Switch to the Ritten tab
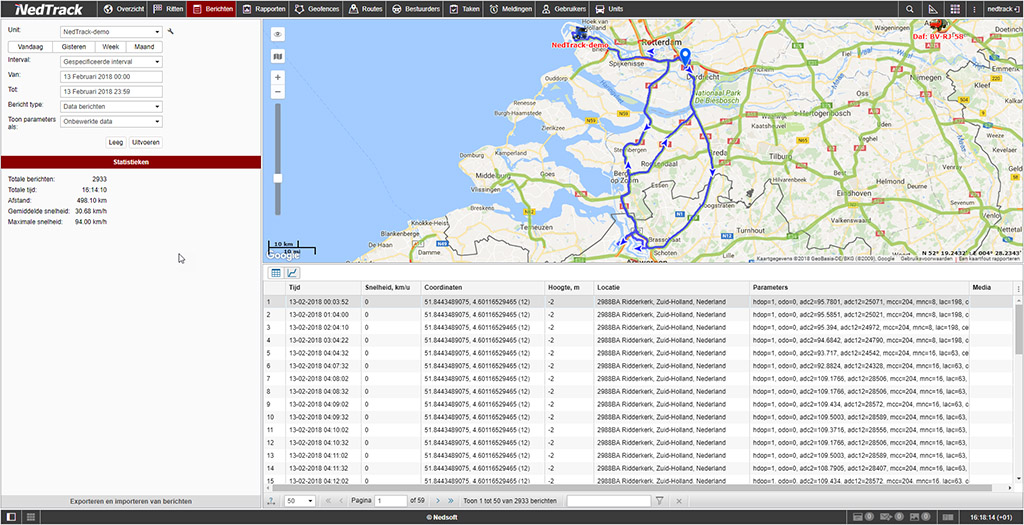The height and width of the screenshot is (525, 1024). click(167, 9)
